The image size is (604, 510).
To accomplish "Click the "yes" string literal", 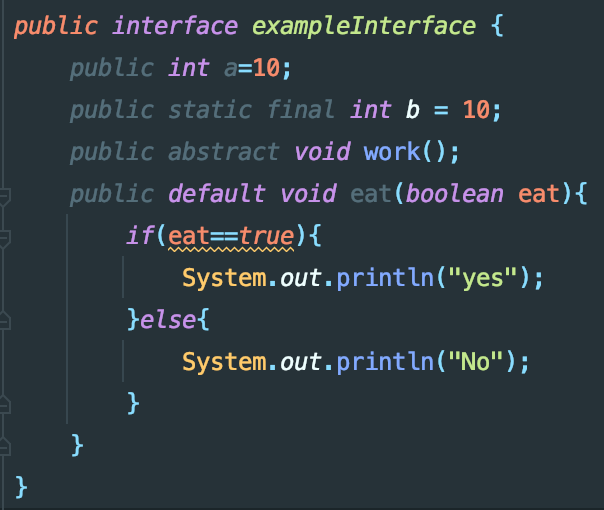I will click(483, 278).
